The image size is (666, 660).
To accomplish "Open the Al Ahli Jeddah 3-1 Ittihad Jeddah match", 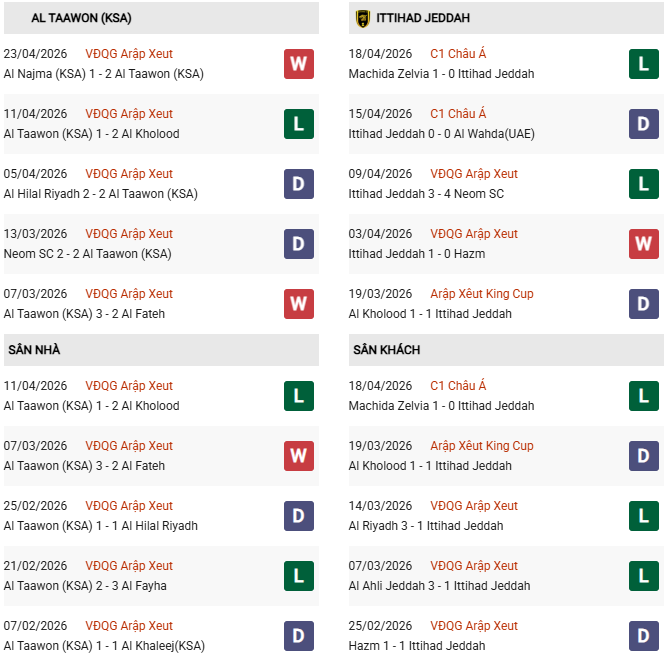I will [x=440, y=586].
